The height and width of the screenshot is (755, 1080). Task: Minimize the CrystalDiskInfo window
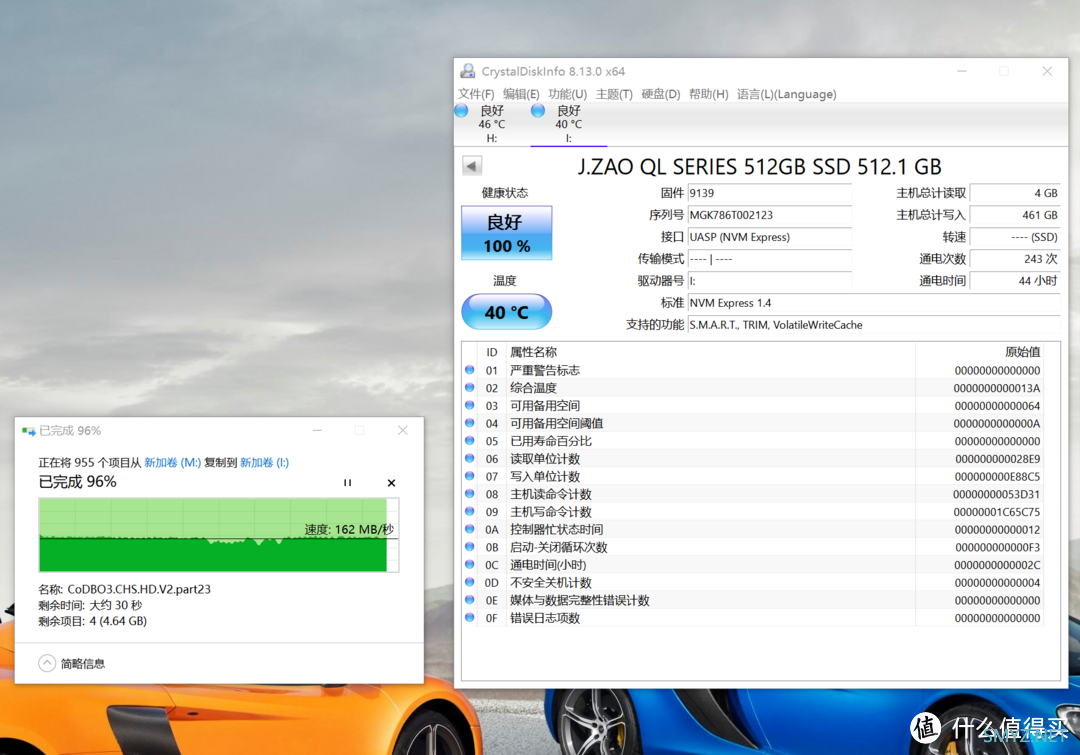962,71
